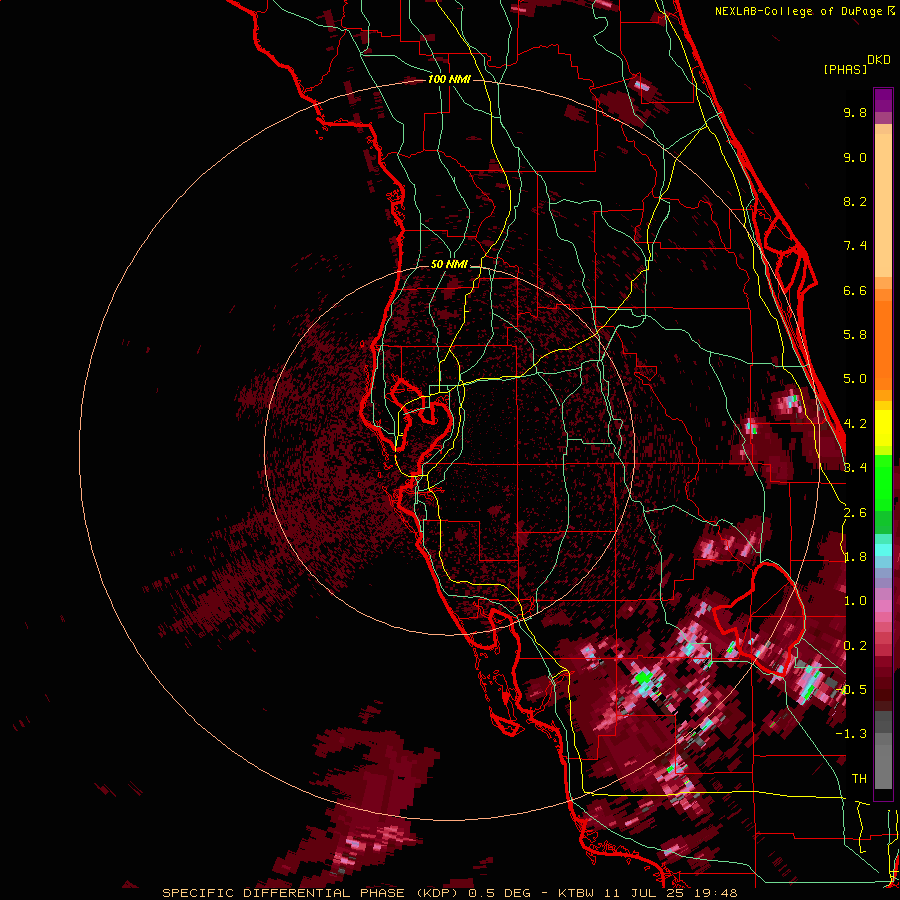This screenshot has height=900, width=900.
Task: Select the 9.0 value on the legend
Action: 855,158
